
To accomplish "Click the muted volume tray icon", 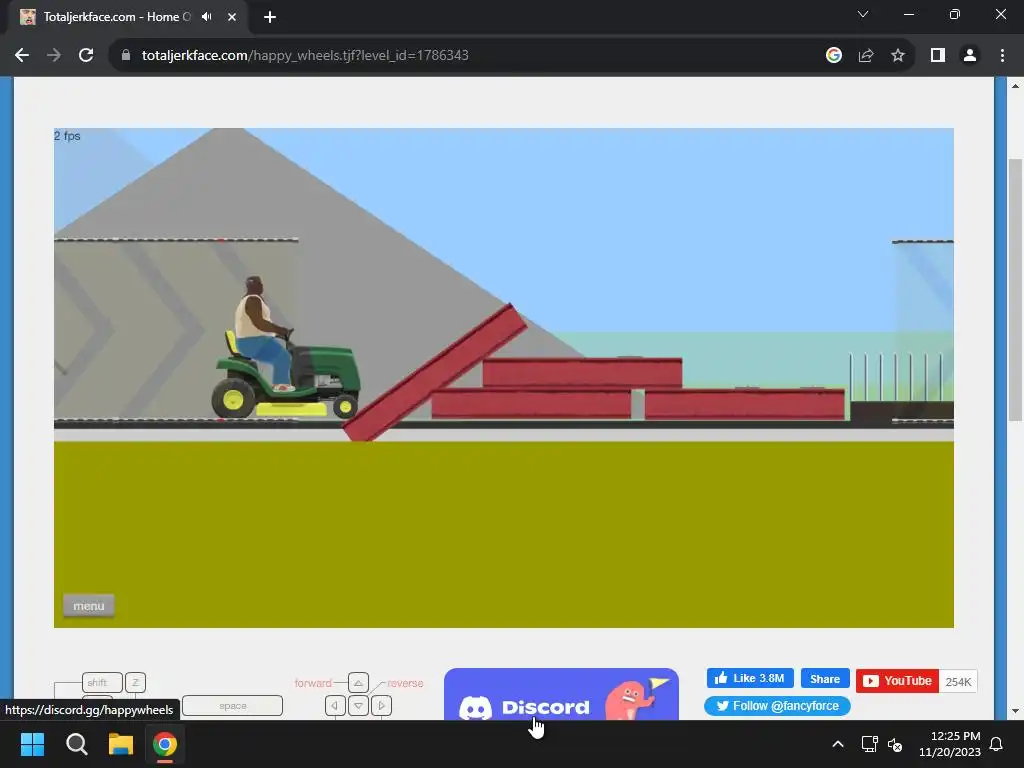I will pos(895,744).
